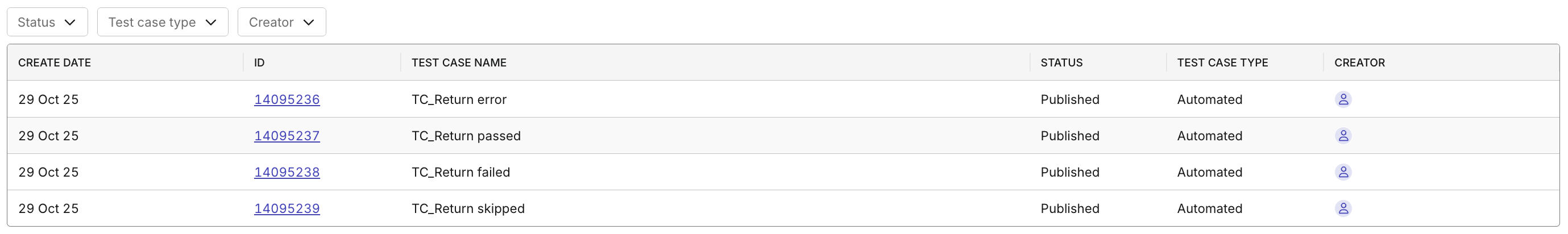The width and height of the screenshot is (1568, 234).
Task: Click the Create Date column header
Action: [x=54, y=62]
